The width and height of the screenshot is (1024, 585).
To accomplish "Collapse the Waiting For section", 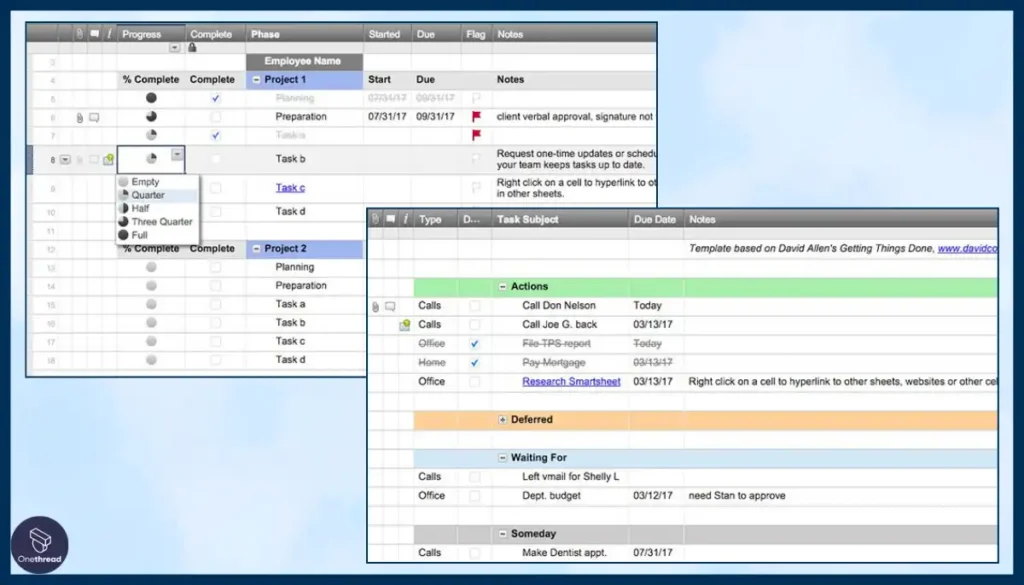I will tap(502, 458).
